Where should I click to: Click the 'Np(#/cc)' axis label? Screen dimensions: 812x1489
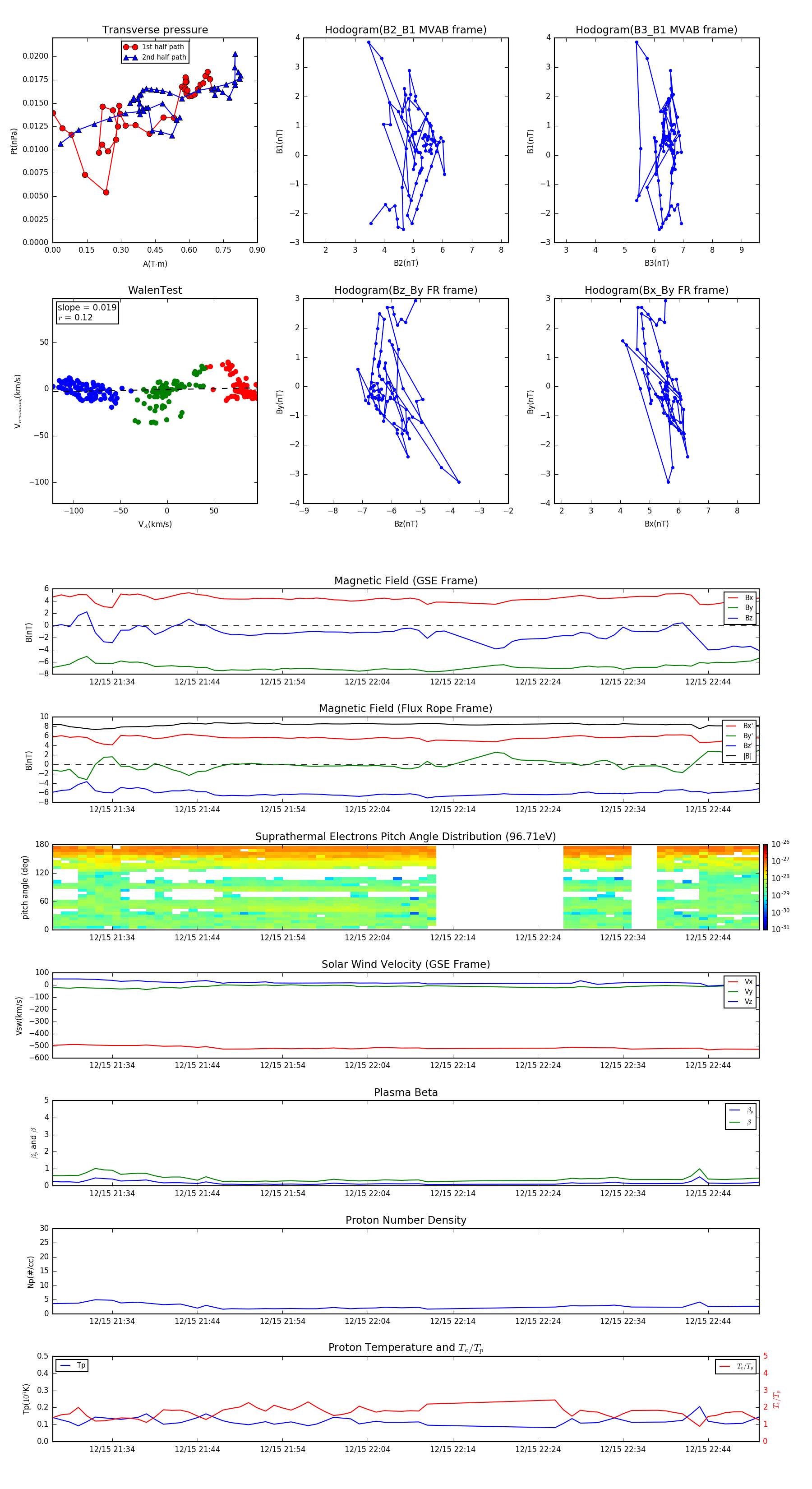pyautogui.click(x=31, y=1272)
